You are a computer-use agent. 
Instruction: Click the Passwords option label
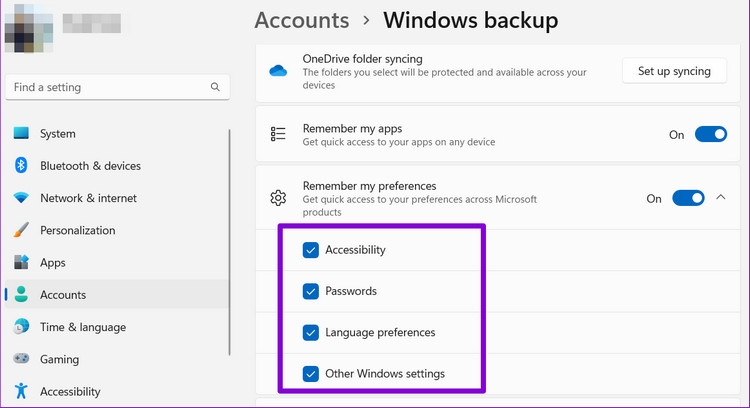pos(351,291)
